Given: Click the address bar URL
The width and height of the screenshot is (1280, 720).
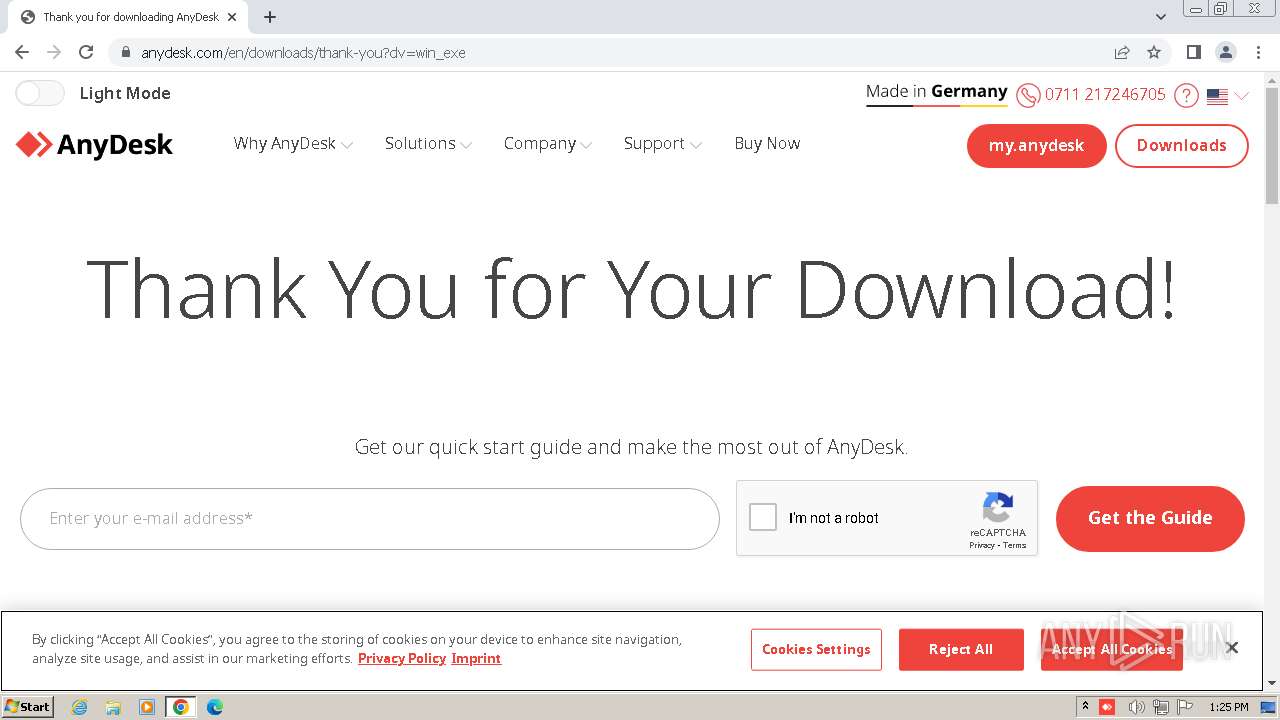Looking at the screenshot, I should click(303, 52).
